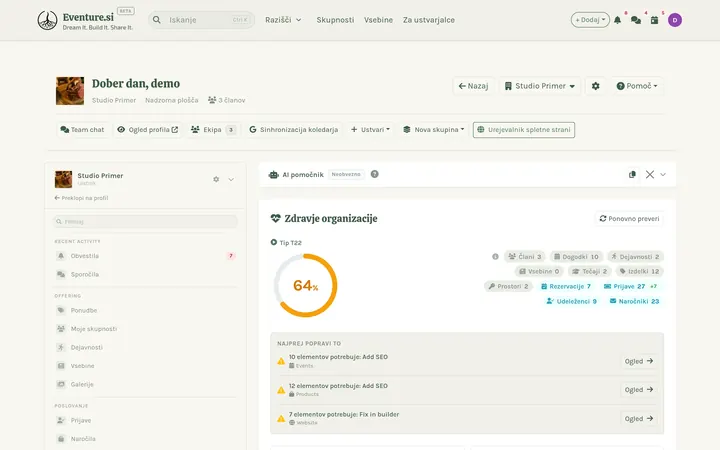Screen dimensions: 720x450
Task: Open the Studio Primer organization dropdown
Action: 540,86
